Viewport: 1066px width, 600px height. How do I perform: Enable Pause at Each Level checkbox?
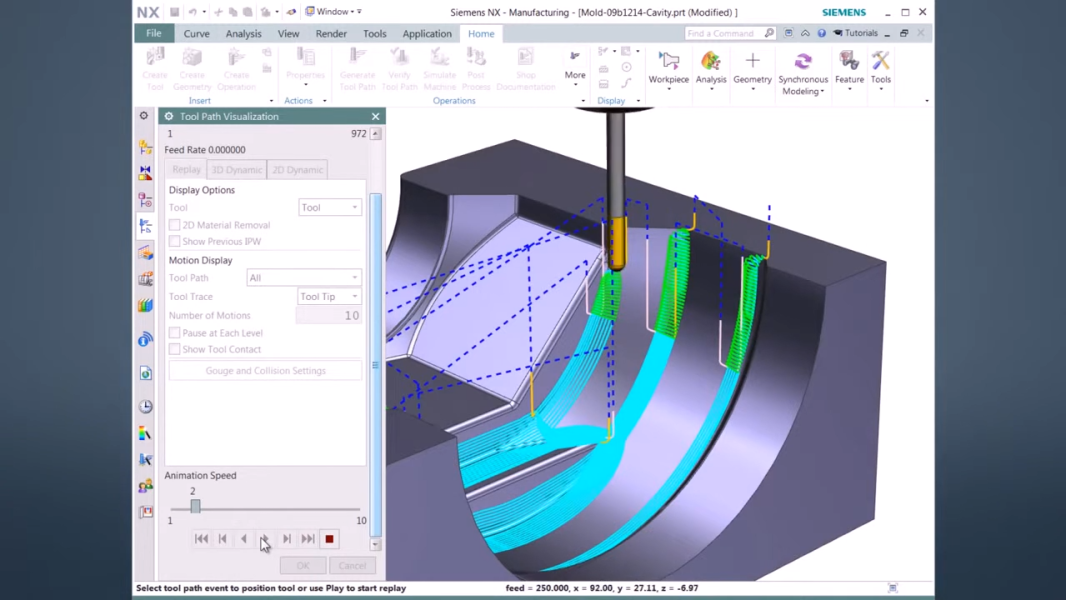175,333
